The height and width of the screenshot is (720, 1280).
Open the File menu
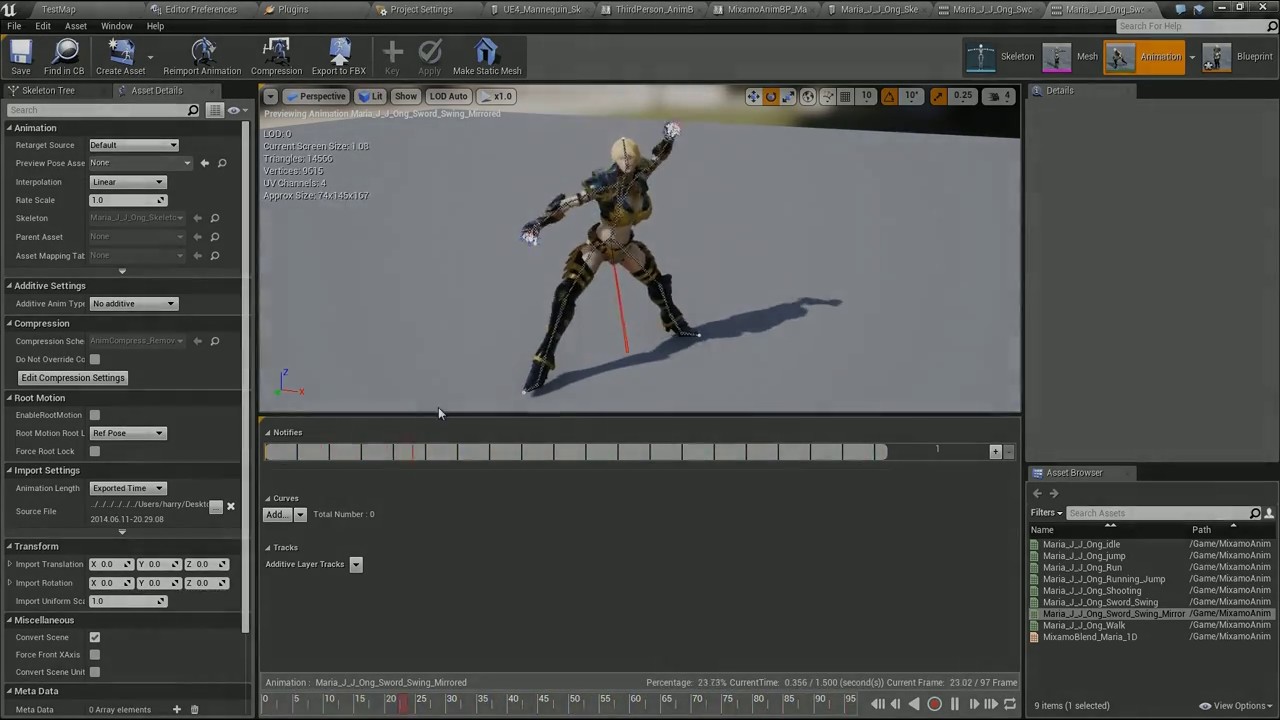coord(14,26)
